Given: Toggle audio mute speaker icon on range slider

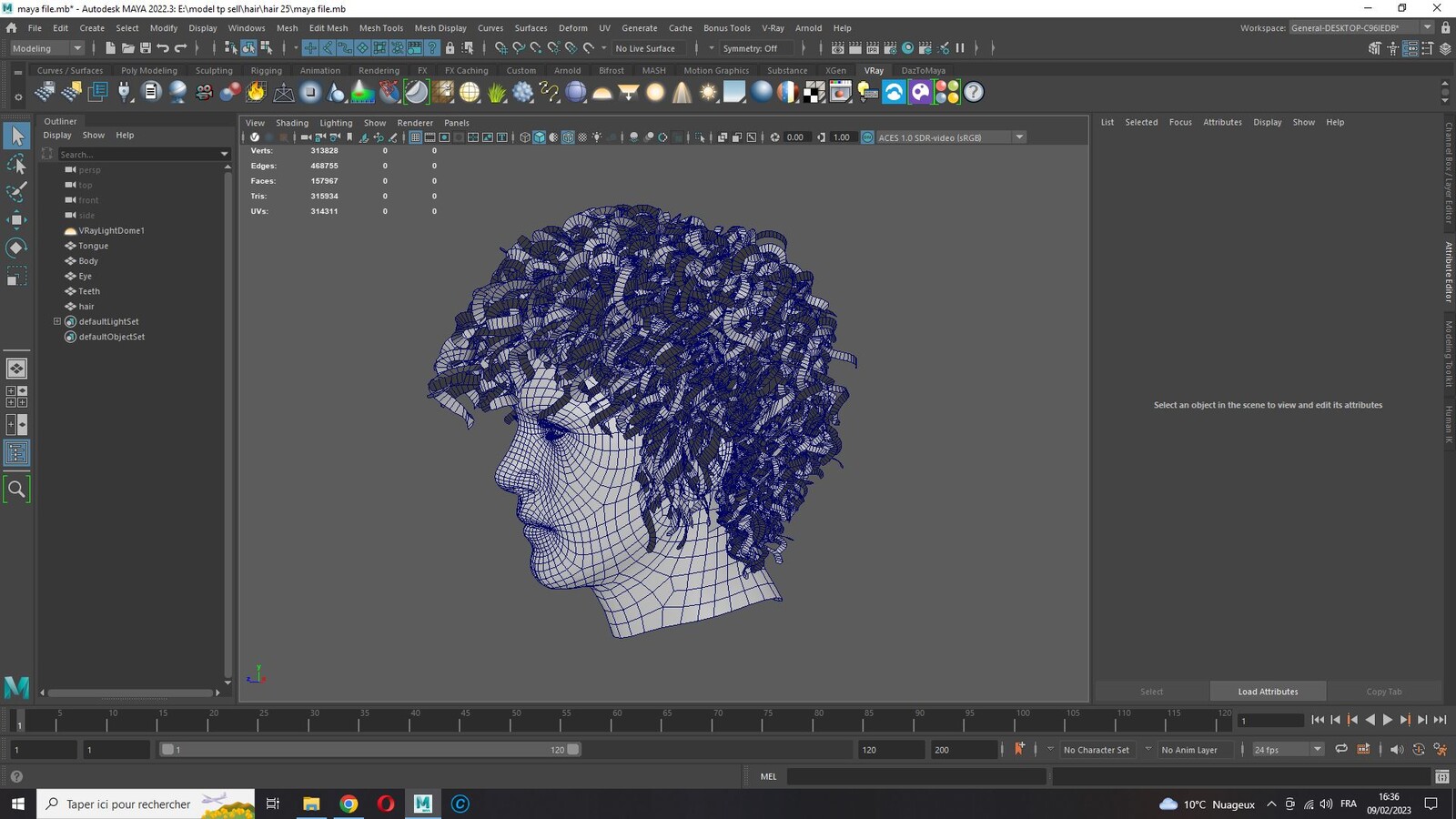Looking at the screenshot, I should pos(1396,749).
